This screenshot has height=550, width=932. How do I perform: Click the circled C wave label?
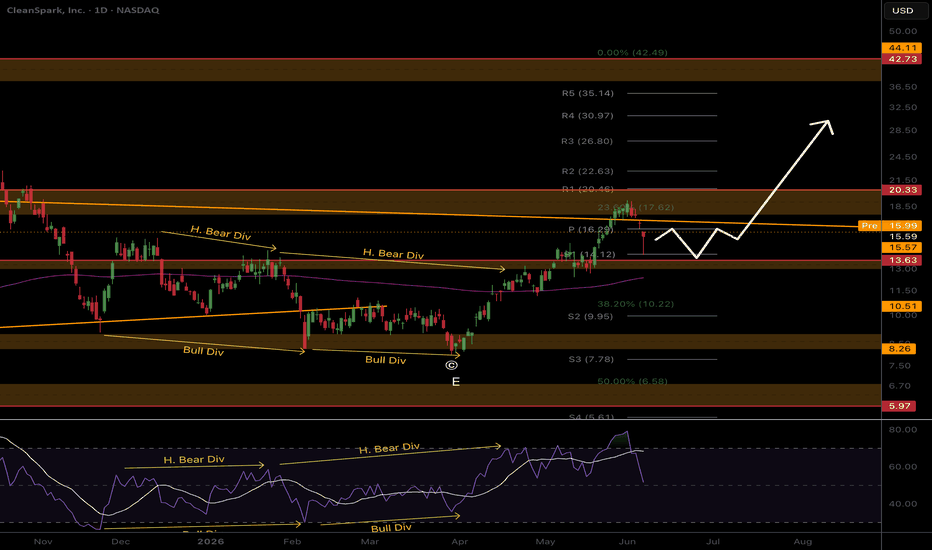pos(452,365)
